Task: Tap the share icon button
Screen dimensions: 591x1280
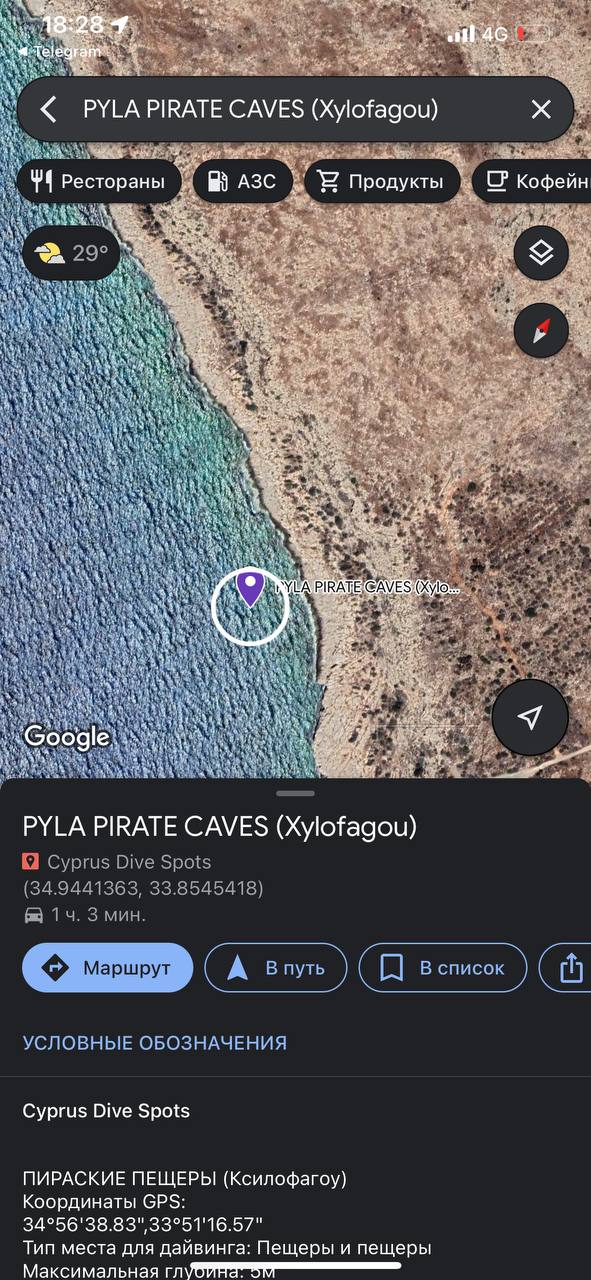Action: point(566,968)
